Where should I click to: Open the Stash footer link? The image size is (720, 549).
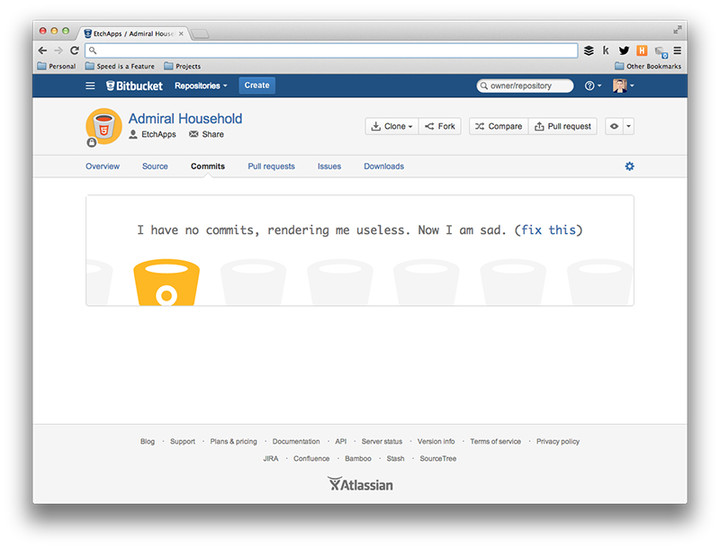tap(395, 459)
